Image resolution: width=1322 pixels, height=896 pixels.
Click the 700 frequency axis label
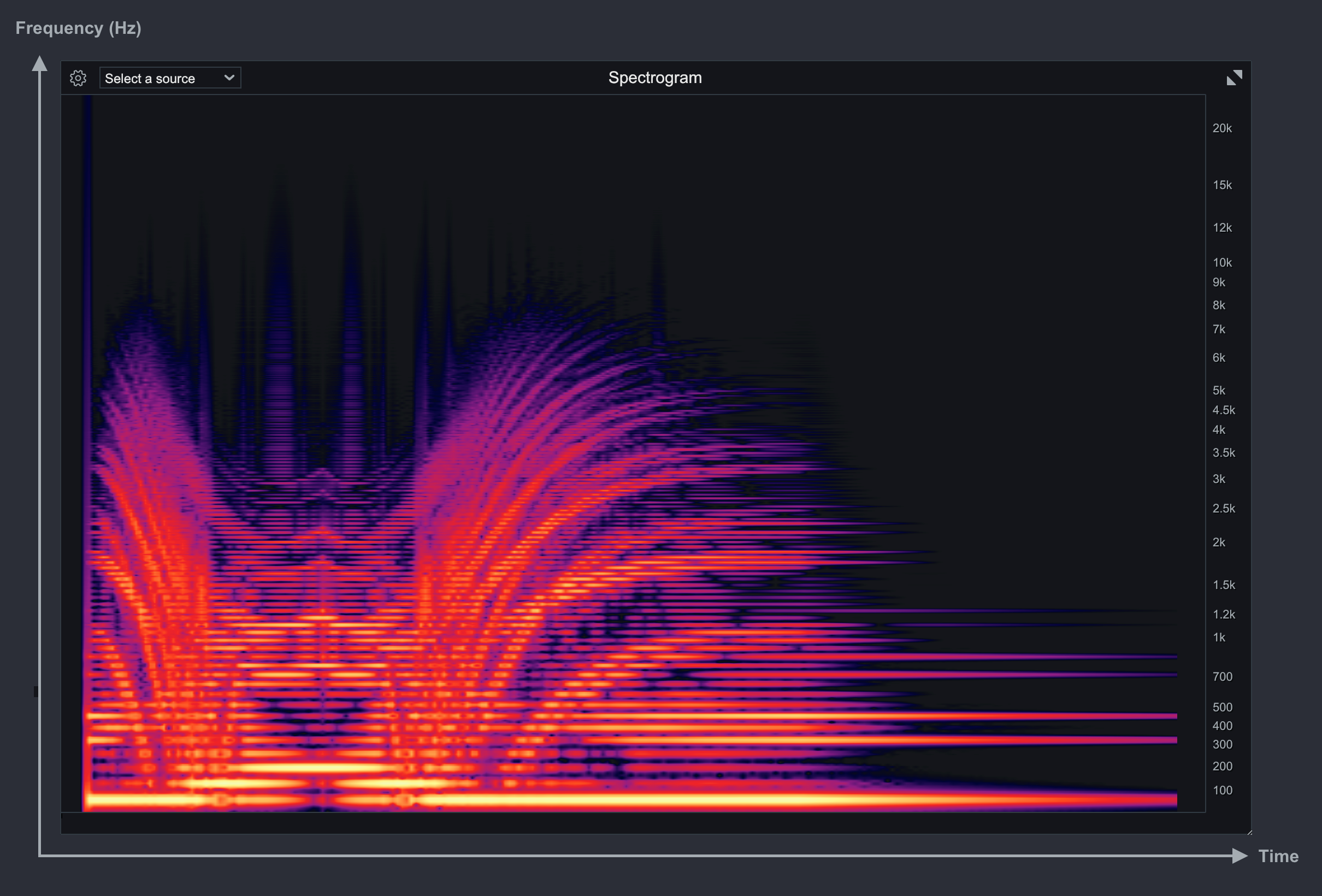pyautogui.click(x=1222, y=676)
